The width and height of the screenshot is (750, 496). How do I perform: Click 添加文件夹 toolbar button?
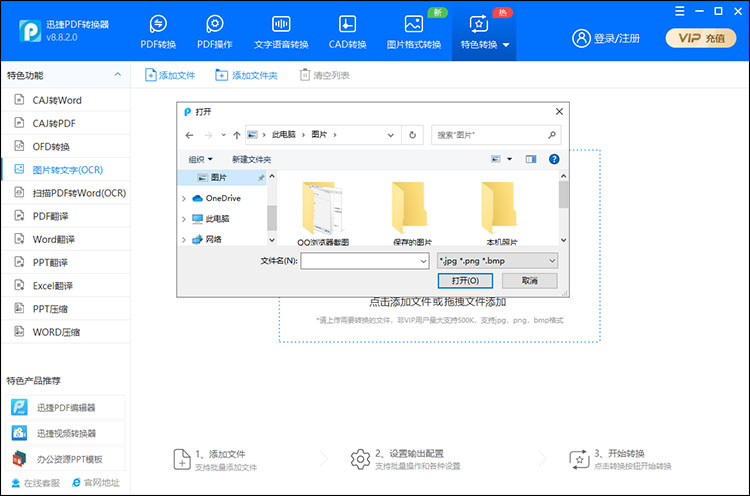point(246,75)
